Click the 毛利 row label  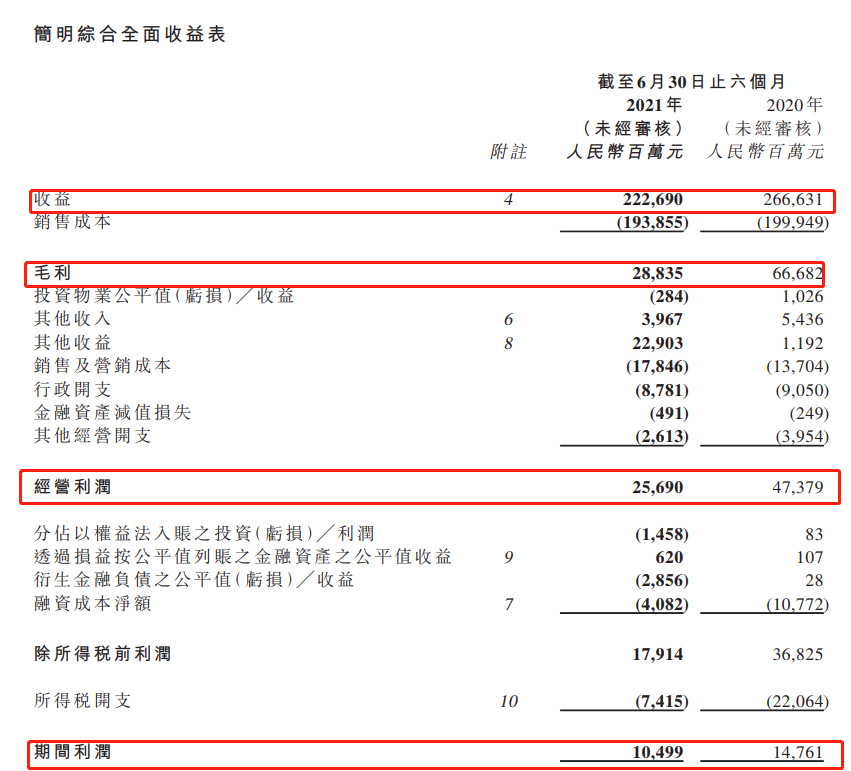click(53, 272)
